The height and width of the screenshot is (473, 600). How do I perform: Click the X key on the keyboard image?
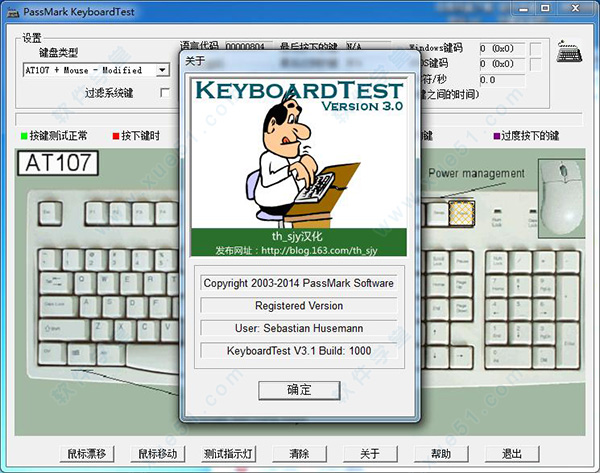(x=125, y=330)
